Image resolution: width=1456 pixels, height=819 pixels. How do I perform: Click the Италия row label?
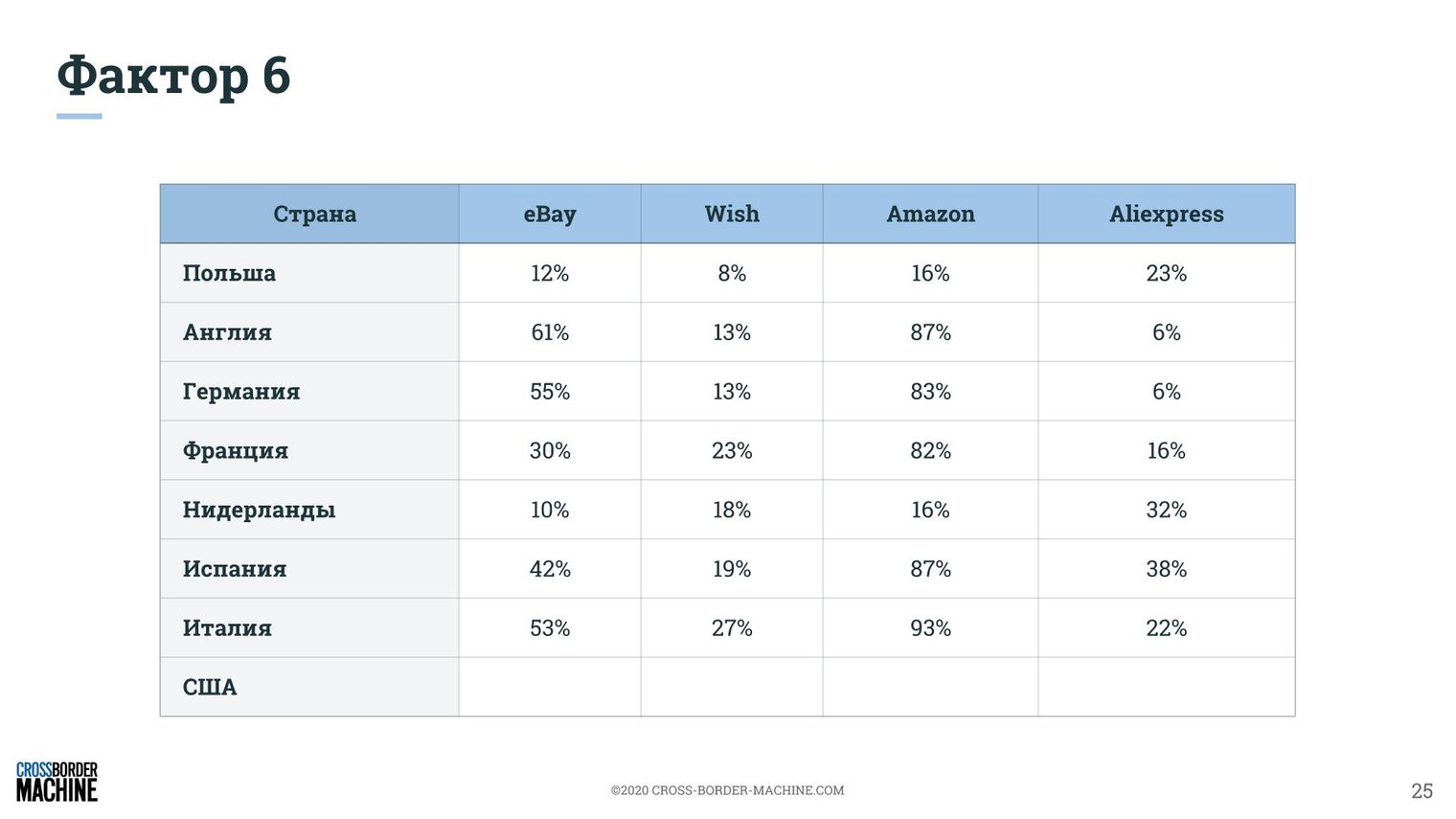(x=227, y=628)
